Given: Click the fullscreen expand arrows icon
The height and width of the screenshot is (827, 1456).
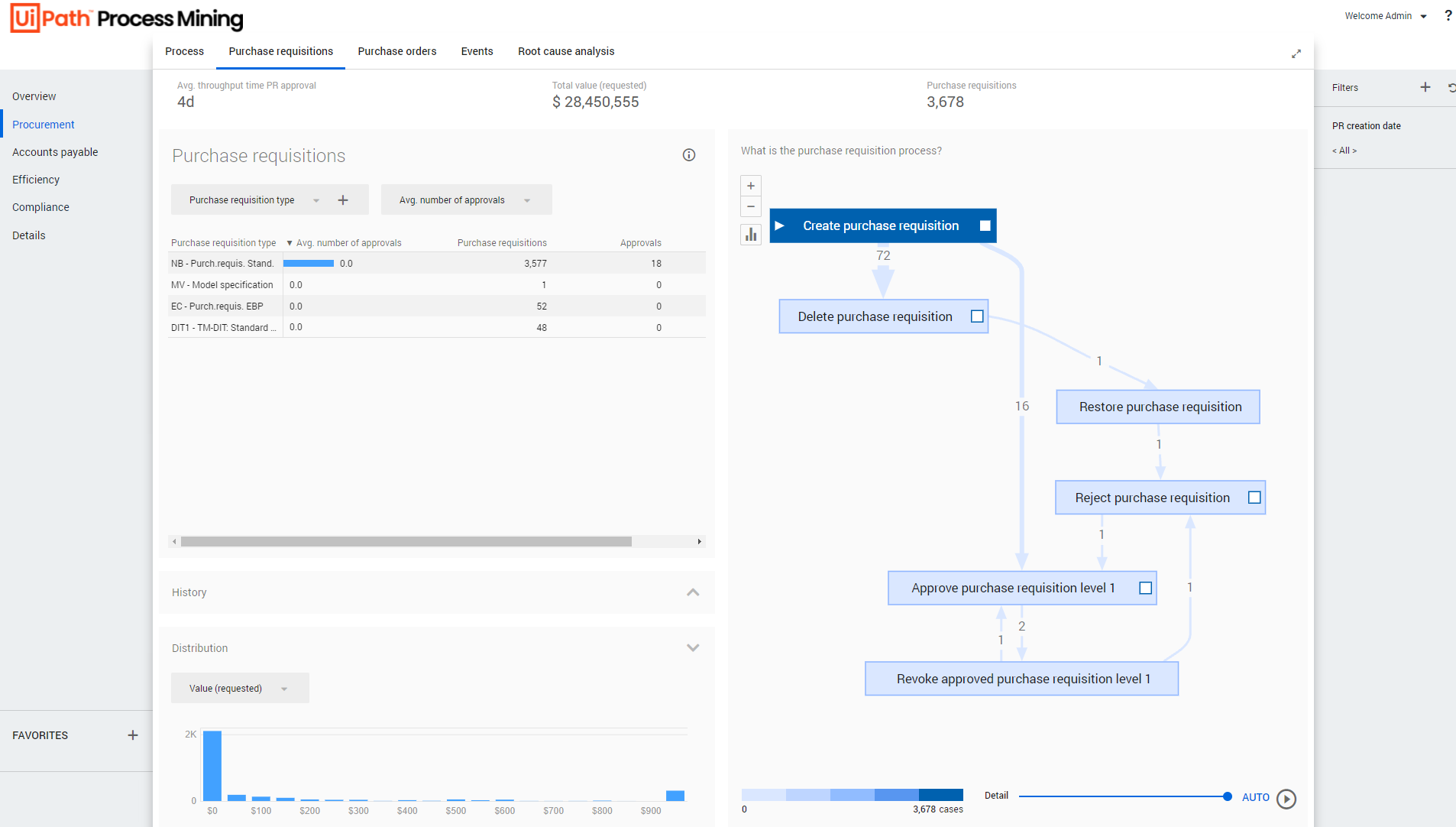Looking at the screenshot, I should (1296, 54).
